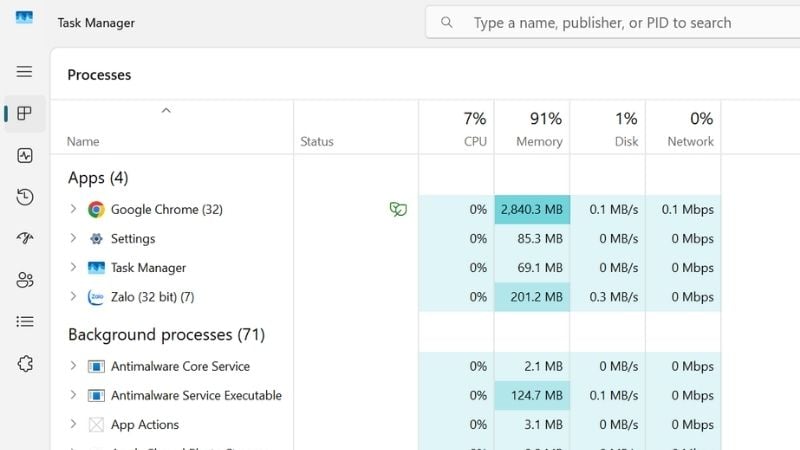Image resolution: width=800 pixels, height=450 pixels.
Task: Open the Startup apps sidebar icon
Action: 24,238
